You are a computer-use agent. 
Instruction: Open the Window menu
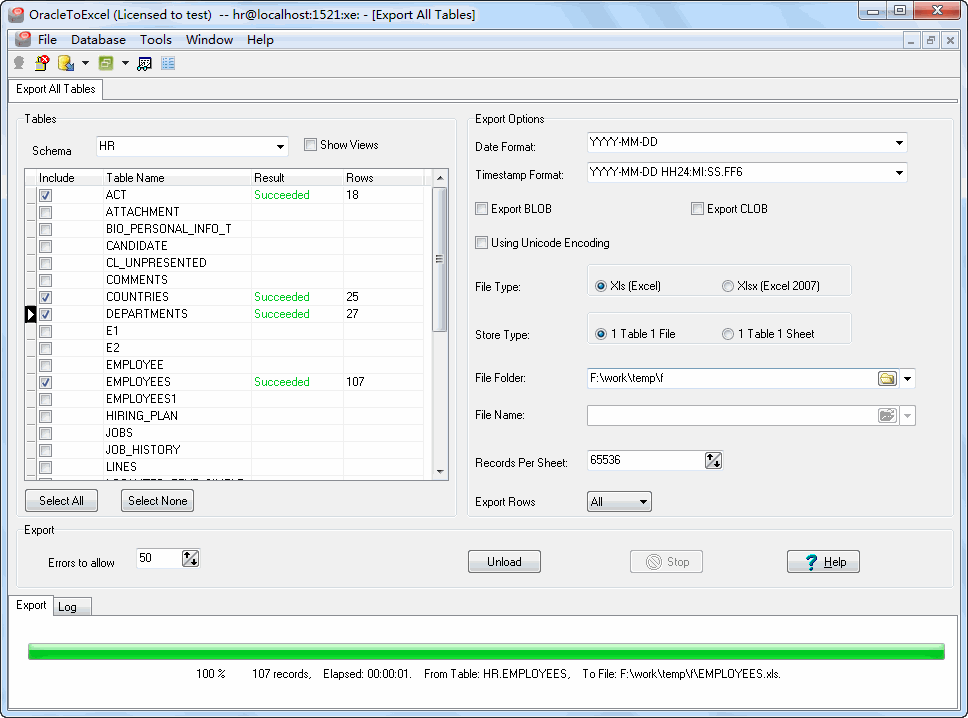(x=209, y=40)
